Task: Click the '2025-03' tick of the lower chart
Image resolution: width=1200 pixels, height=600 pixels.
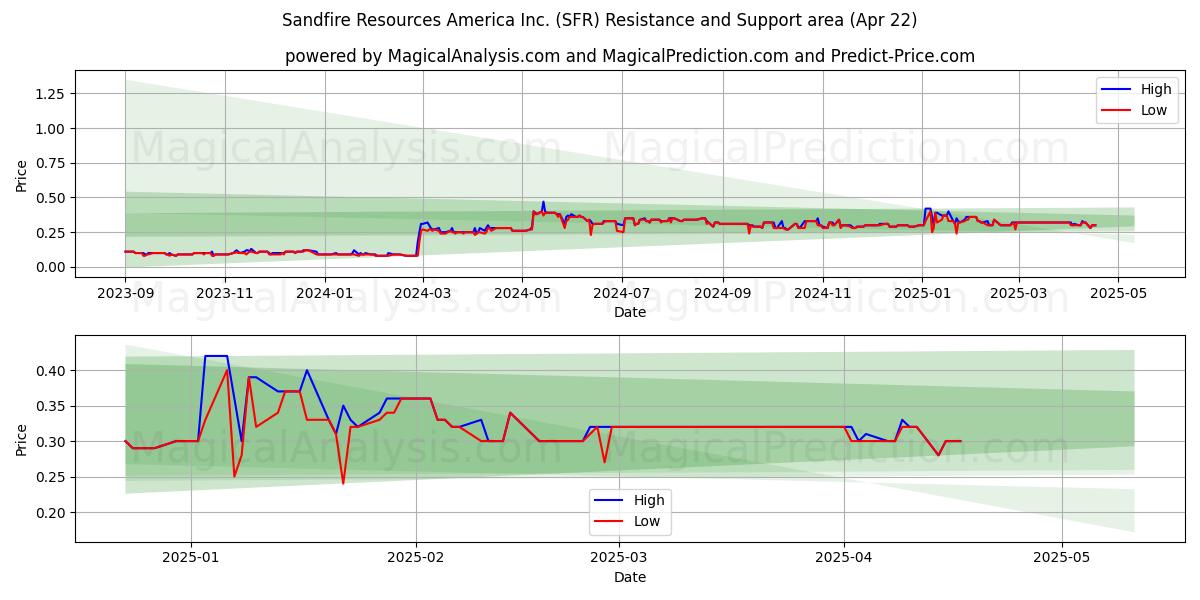Action: pyautogui.click(x=619, y=559)
